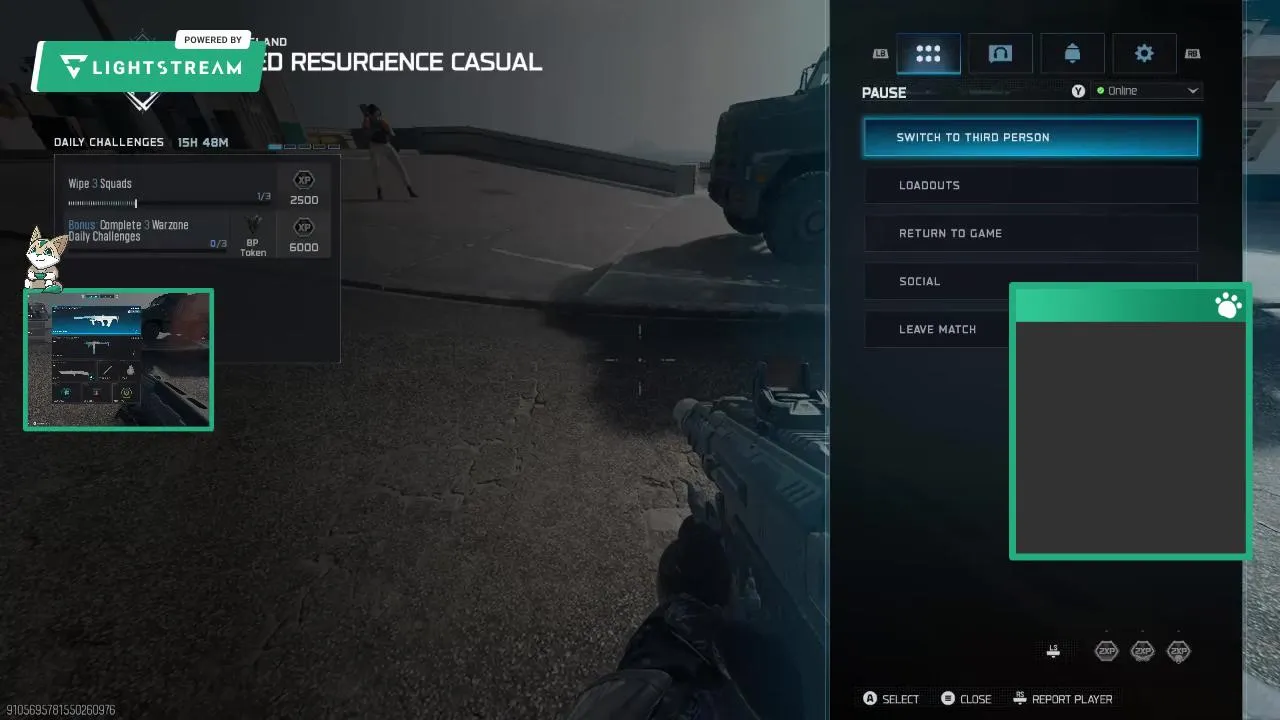Viewport: 1280px width, 720px height.
Task: Click the RB bumper prompt icon
Action: 1192,54
